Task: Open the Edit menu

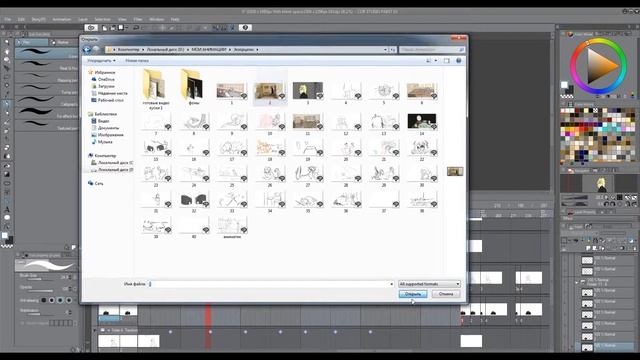Action: 21,19
